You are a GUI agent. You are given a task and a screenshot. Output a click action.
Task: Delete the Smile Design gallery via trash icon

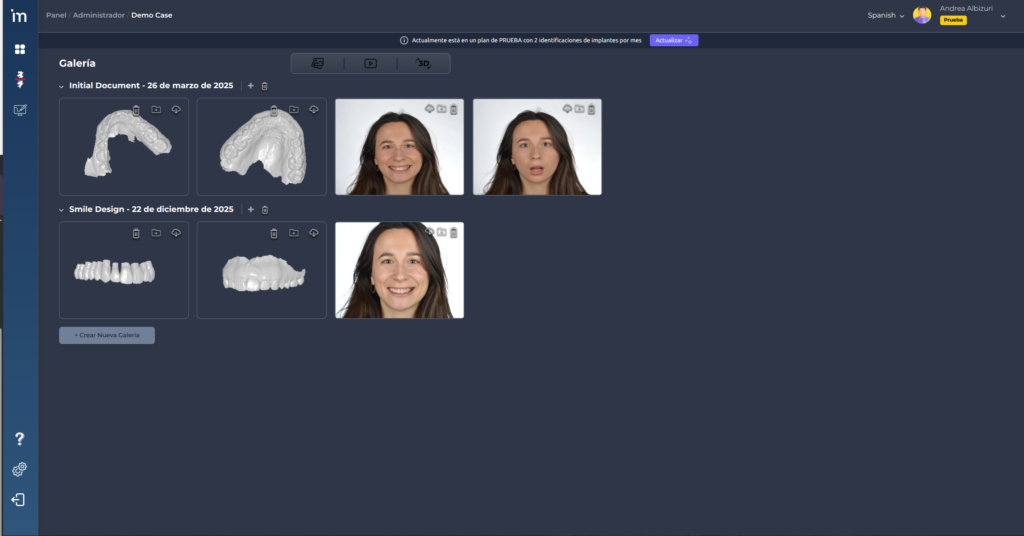click(x=265, y=210)
